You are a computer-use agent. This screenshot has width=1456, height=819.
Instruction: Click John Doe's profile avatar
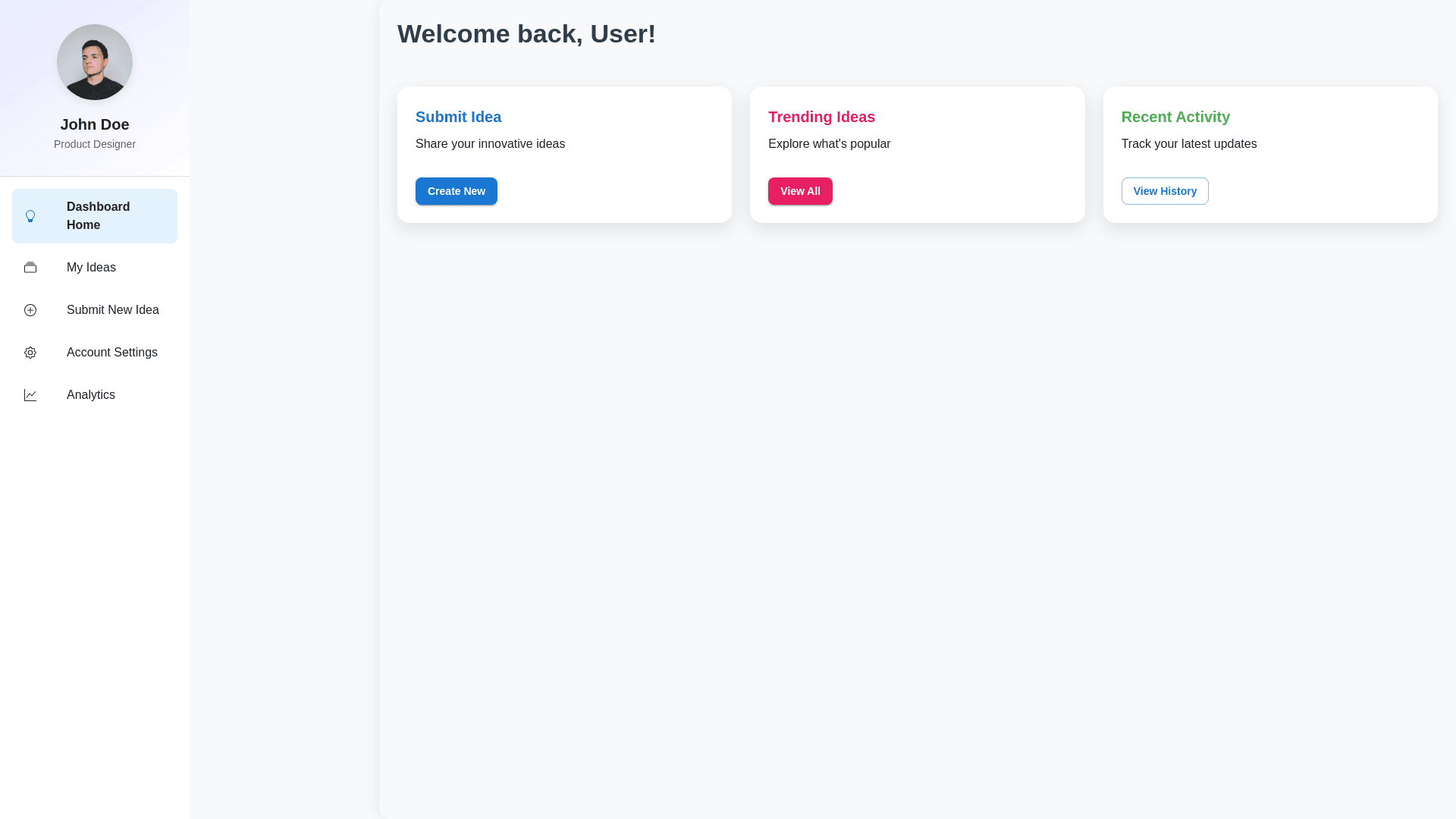pos(95,62)
